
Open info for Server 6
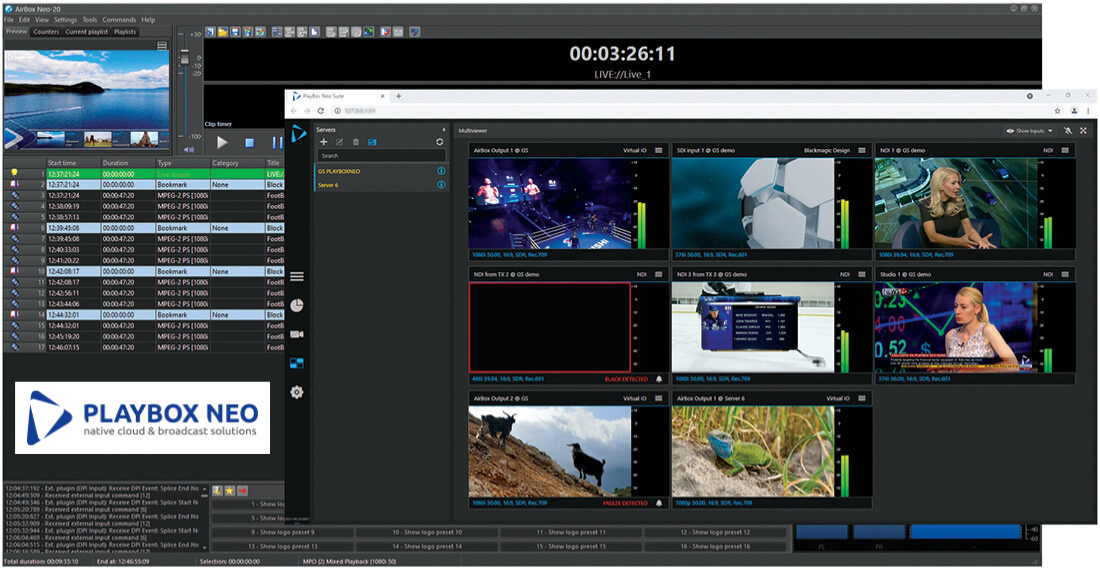(441, 185)
